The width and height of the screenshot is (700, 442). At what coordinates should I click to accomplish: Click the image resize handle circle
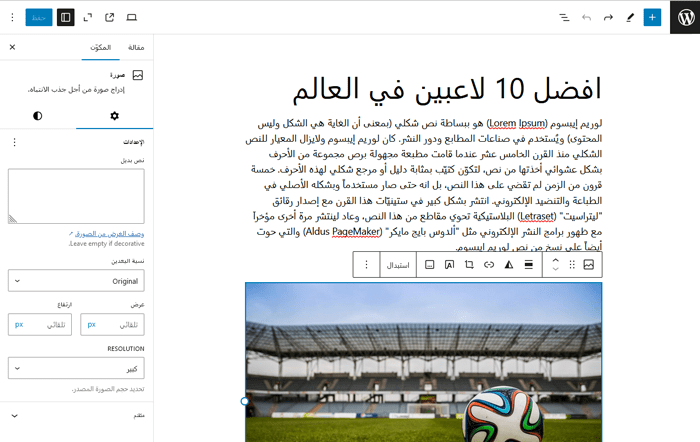pyautogui.click(x=245, y=401)
